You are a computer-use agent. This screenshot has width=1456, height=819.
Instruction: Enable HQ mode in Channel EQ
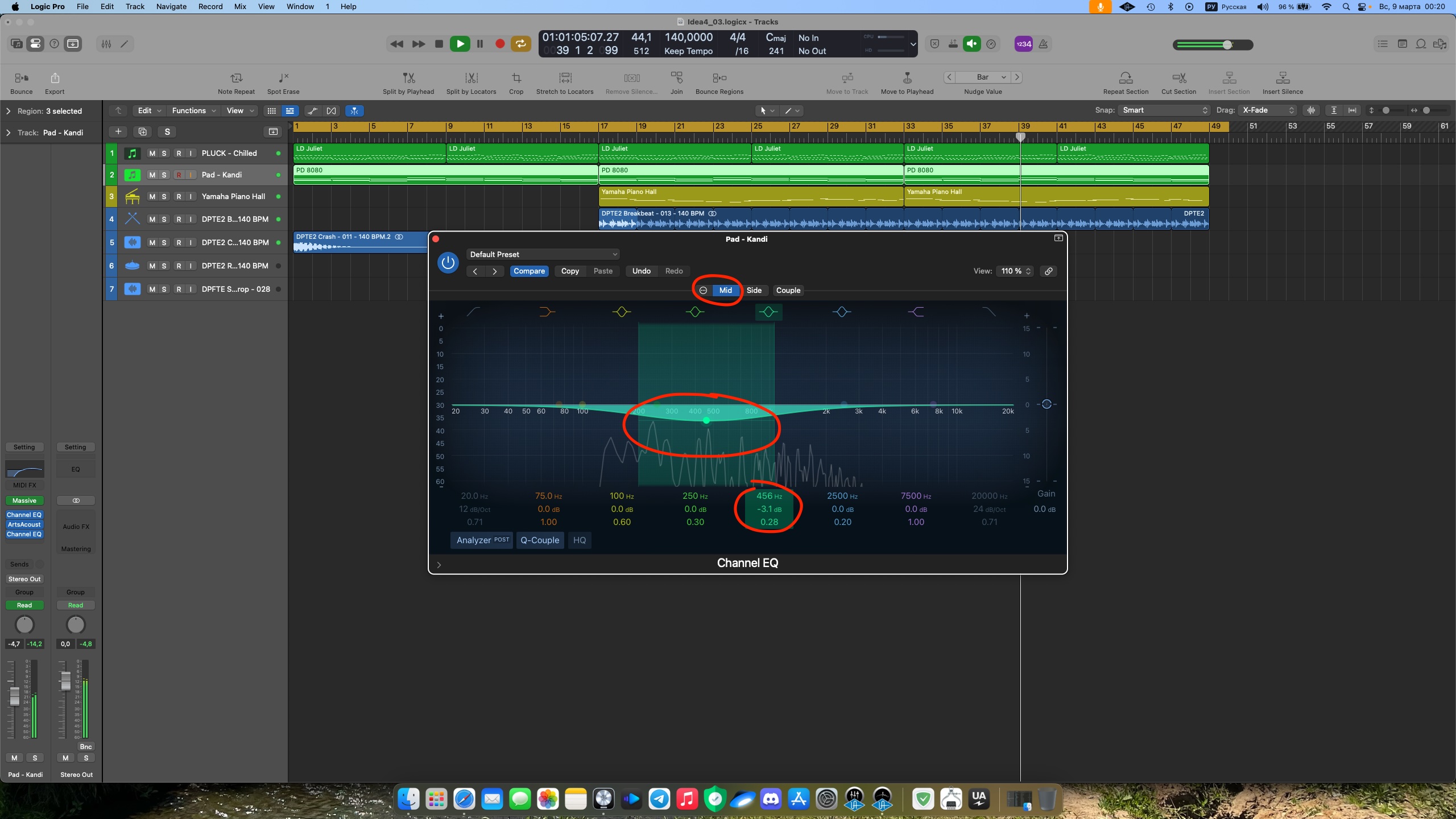580,540
